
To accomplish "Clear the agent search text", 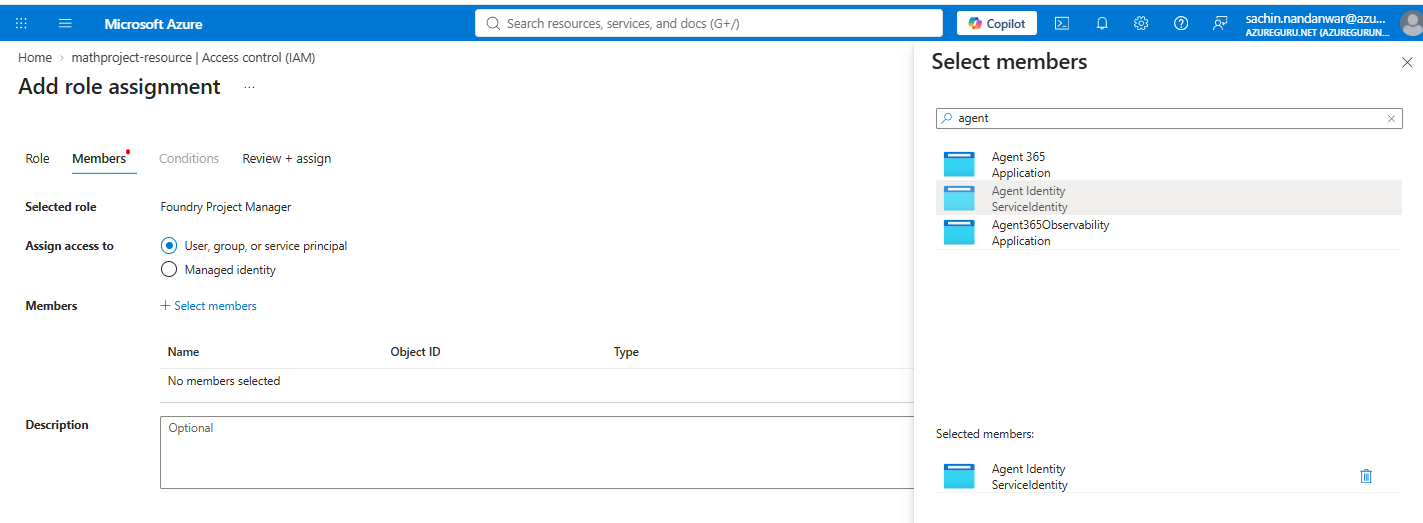I will point(1391,118).
